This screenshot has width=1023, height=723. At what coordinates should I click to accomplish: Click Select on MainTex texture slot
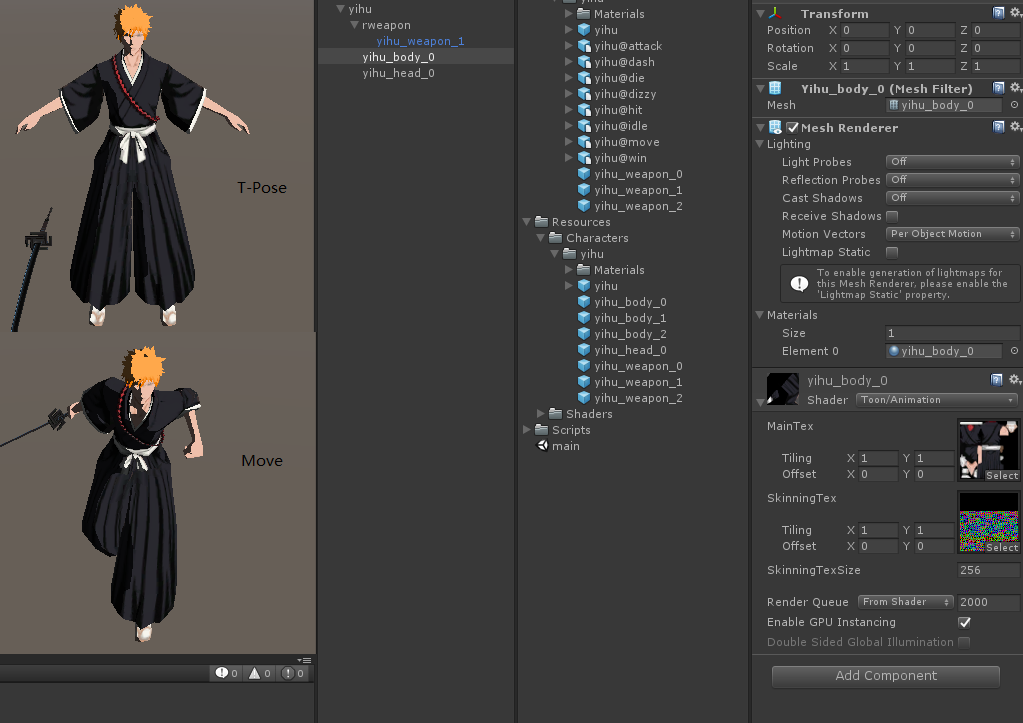[x=1002, y=476]
